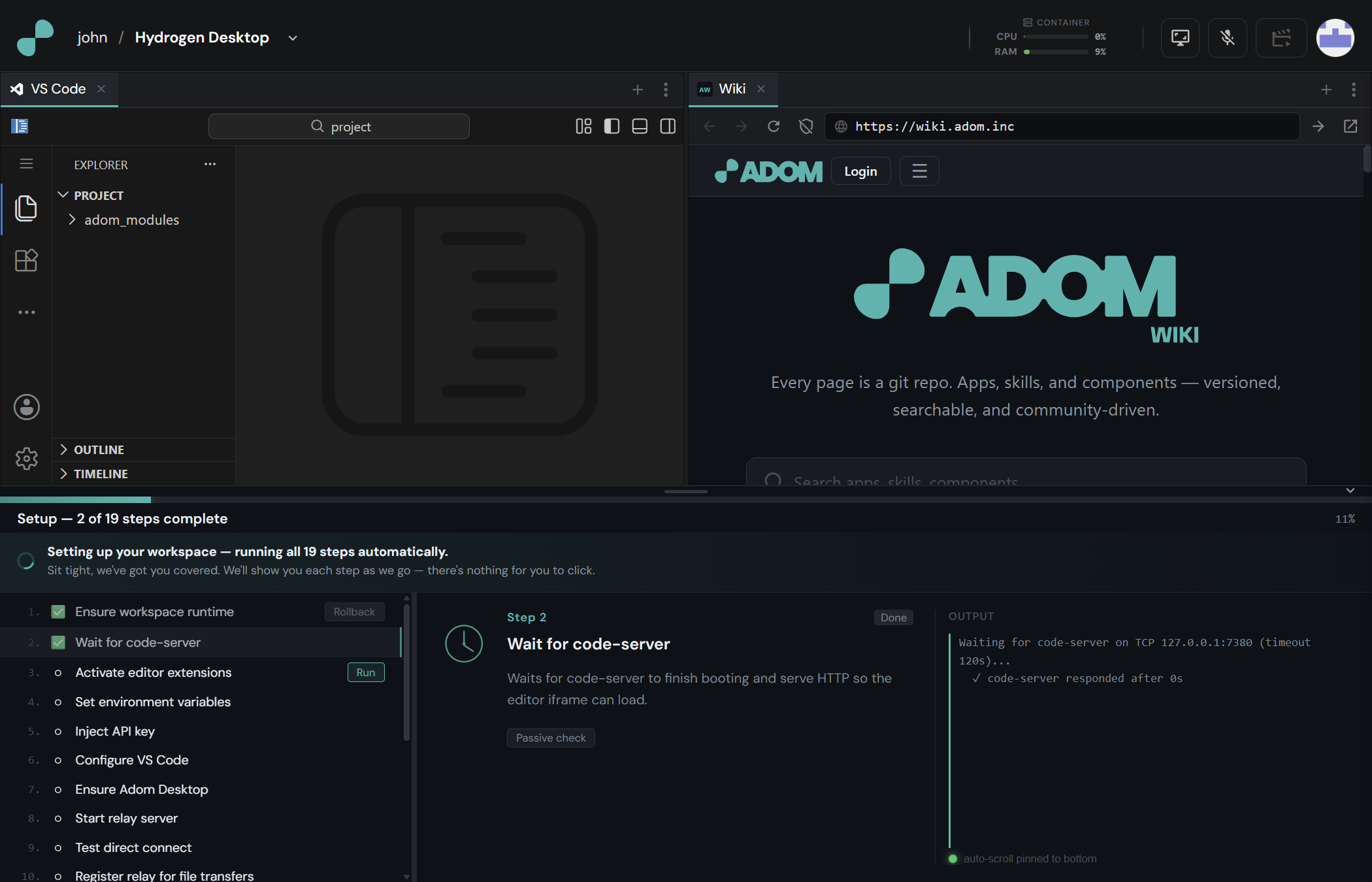Click the wiki search field
Image resolution: width=1372 pixels, height=882 pixels.
click(1026, 473)
